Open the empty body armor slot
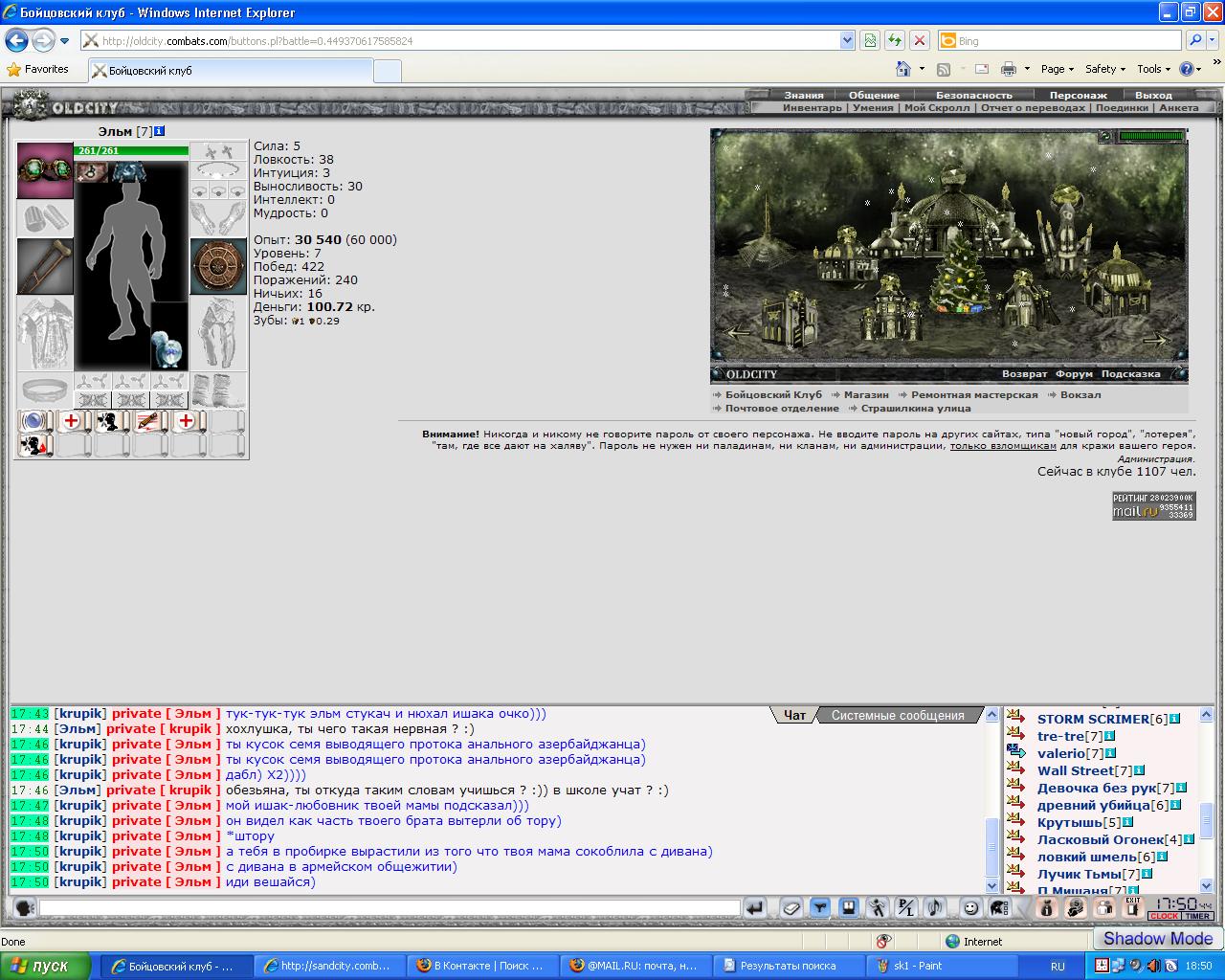1225x980 pixels. (x=45, y=333)
